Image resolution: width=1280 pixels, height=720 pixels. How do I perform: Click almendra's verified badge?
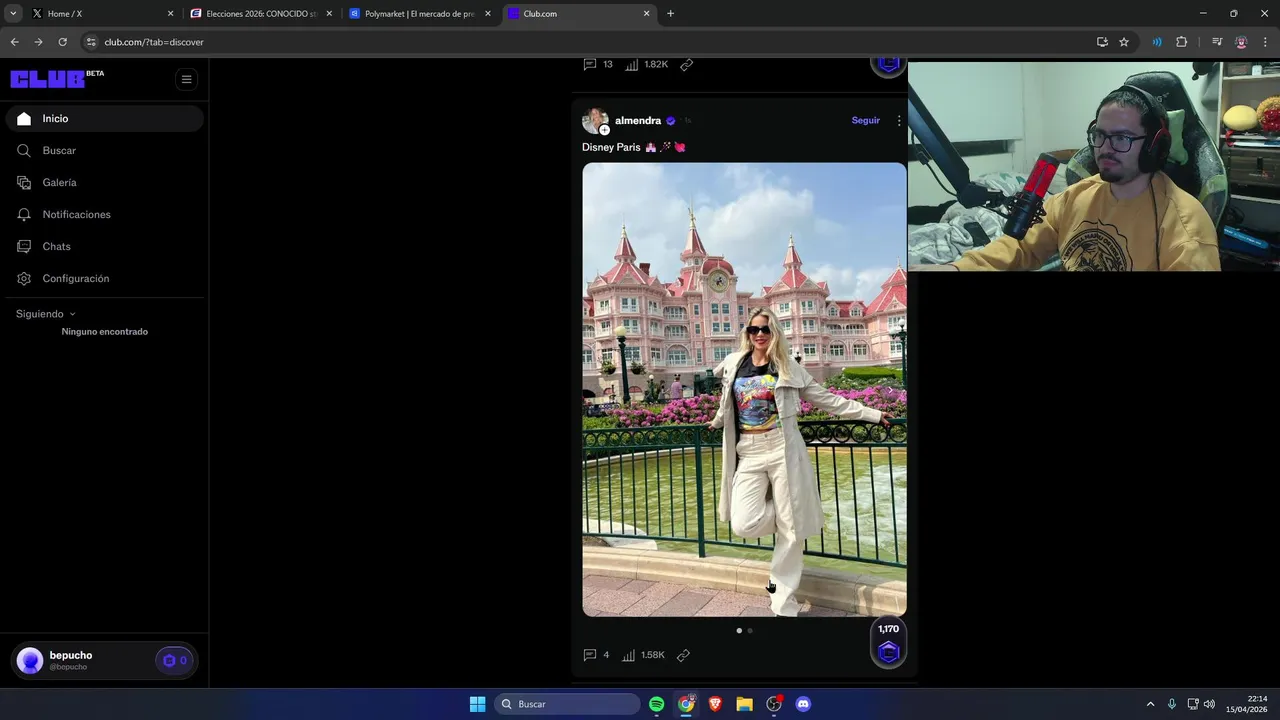pos(670,120)
